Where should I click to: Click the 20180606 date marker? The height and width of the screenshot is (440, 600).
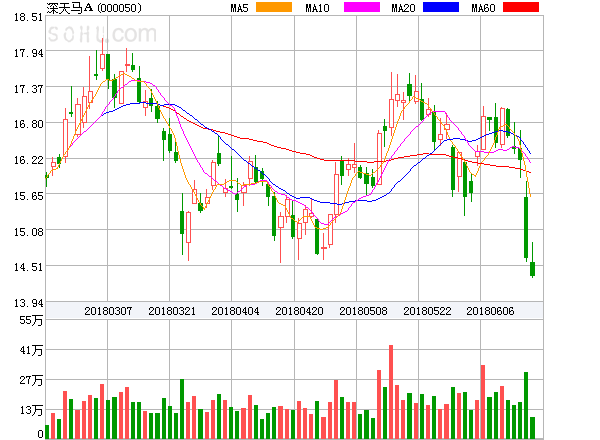[x=491, y=311]
